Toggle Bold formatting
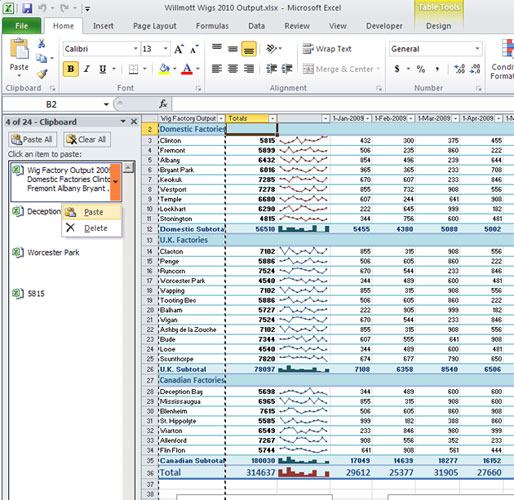This screenshot has height=500, width=514. (71, 69)
